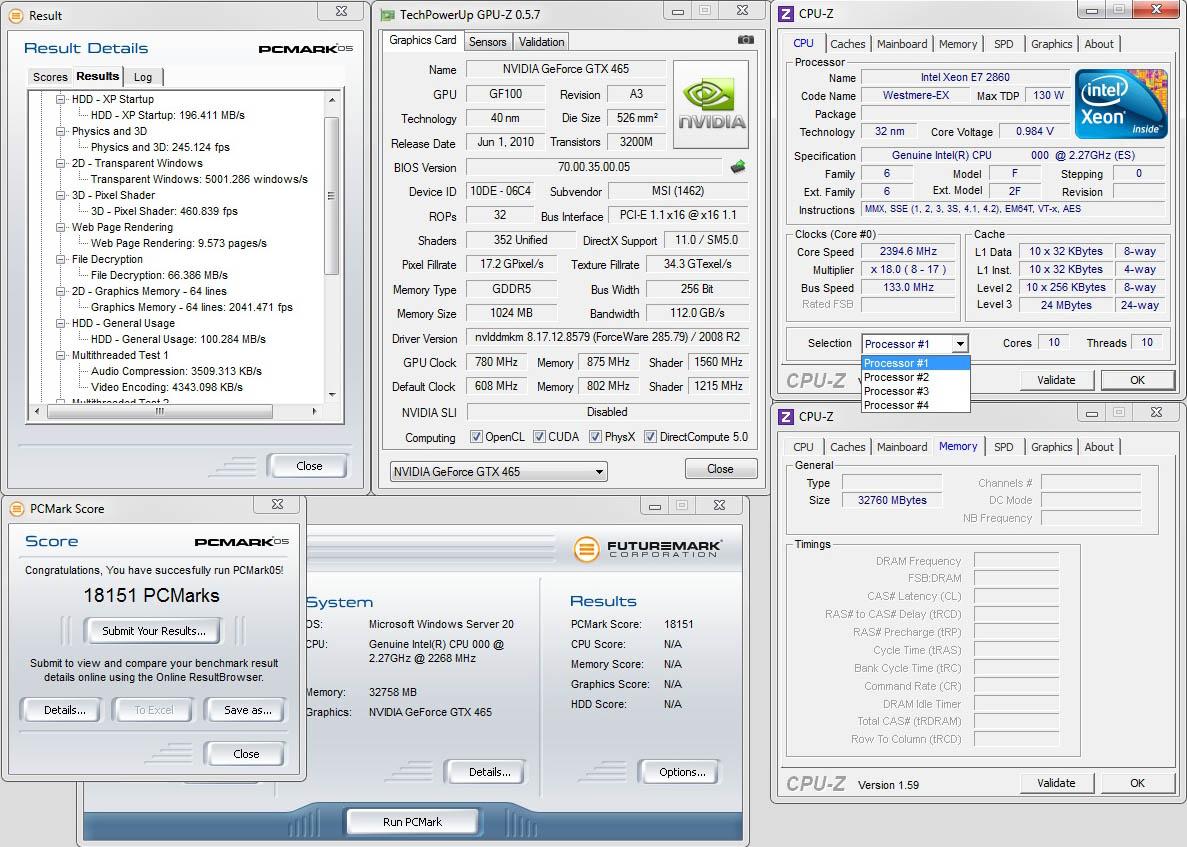Viewport: 1187px width, 847px height.
Task: Click the memory Size field 32760 MBytes
Action: (x=892, y=500)
